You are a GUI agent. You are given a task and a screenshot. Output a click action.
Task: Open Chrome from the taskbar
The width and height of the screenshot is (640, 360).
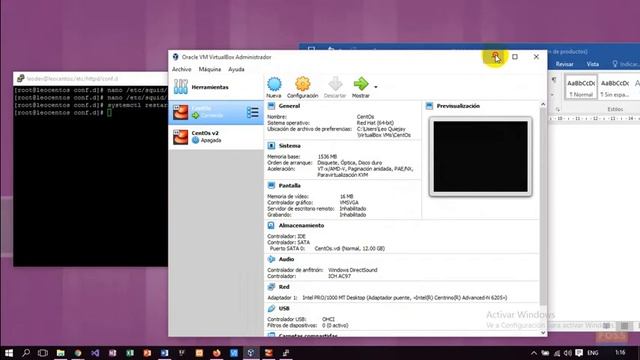tap(78, 353)
